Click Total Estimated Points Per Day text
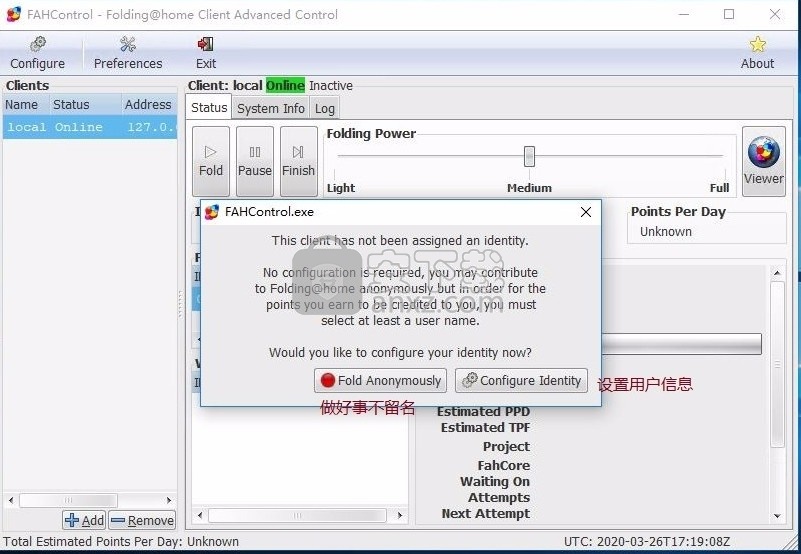Screen dimensions: 801x554 (x=121, y=541)
